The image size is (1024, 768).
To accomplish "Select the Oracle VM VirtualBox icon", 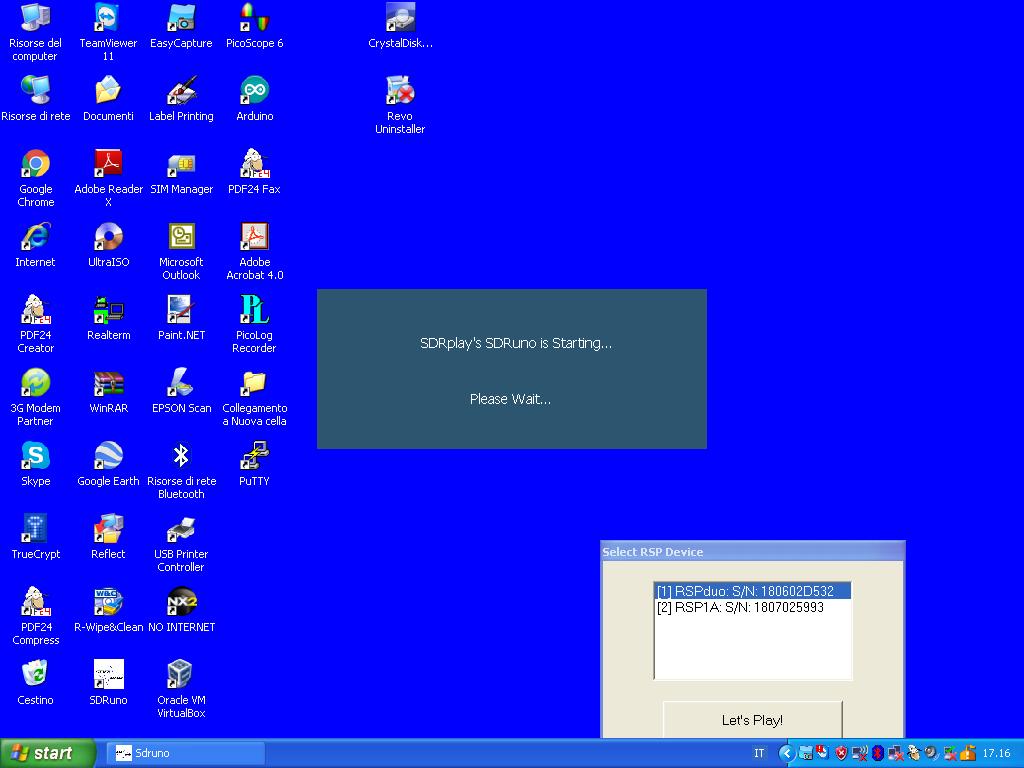I will pos(181,675).
